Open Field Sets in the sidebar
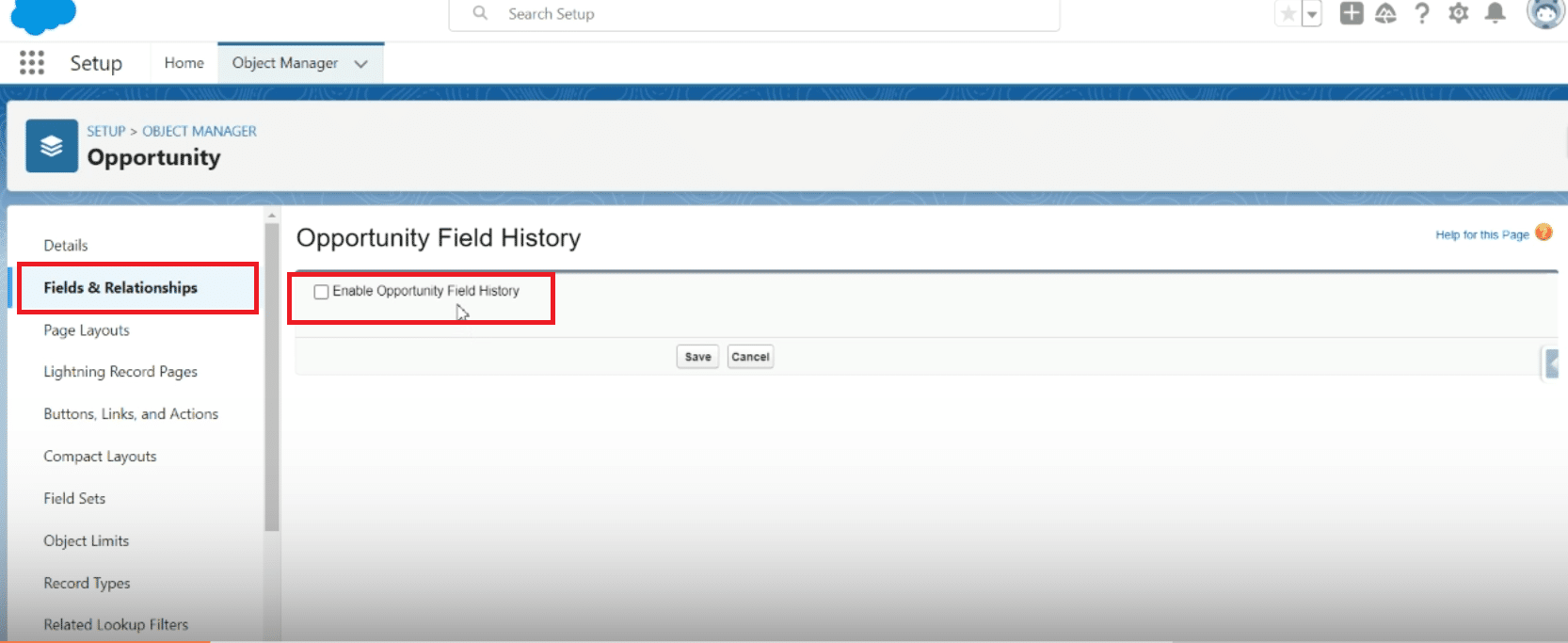The image size is (1568, 643). [74, 499]
